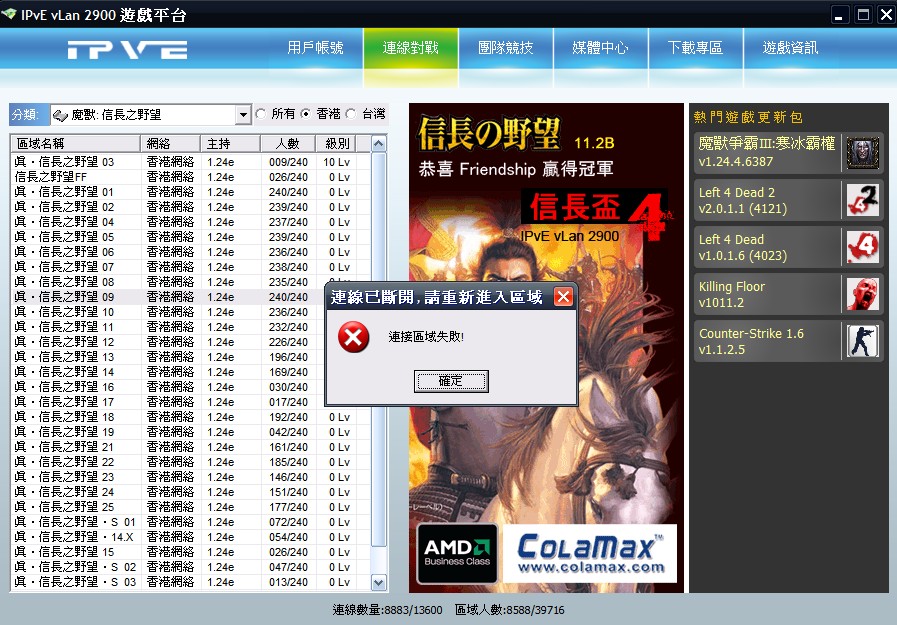Select room 真·信長之野望 06
The image size is (897, 625).
pos(191,252)
